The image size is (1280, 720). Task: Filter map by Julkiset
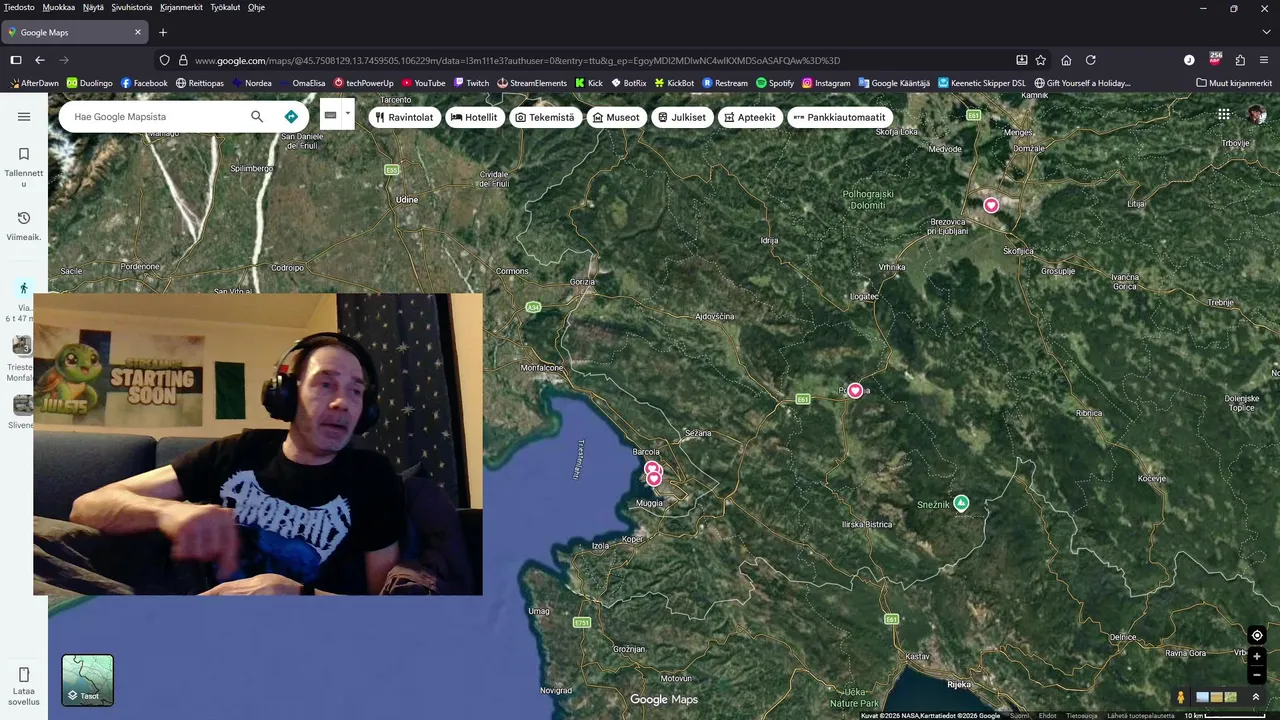(x=682, y=117)
